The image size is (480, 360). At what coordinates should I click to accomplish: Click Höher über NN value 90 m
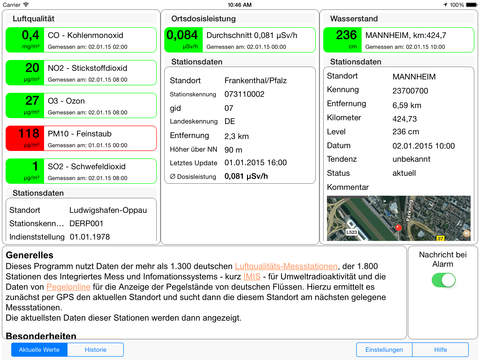click(x=233, y=150)
